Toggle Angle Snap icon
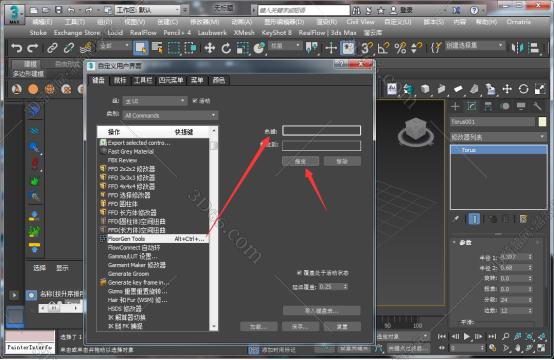This screenshot has height=360, width=554. click(383, 48)
